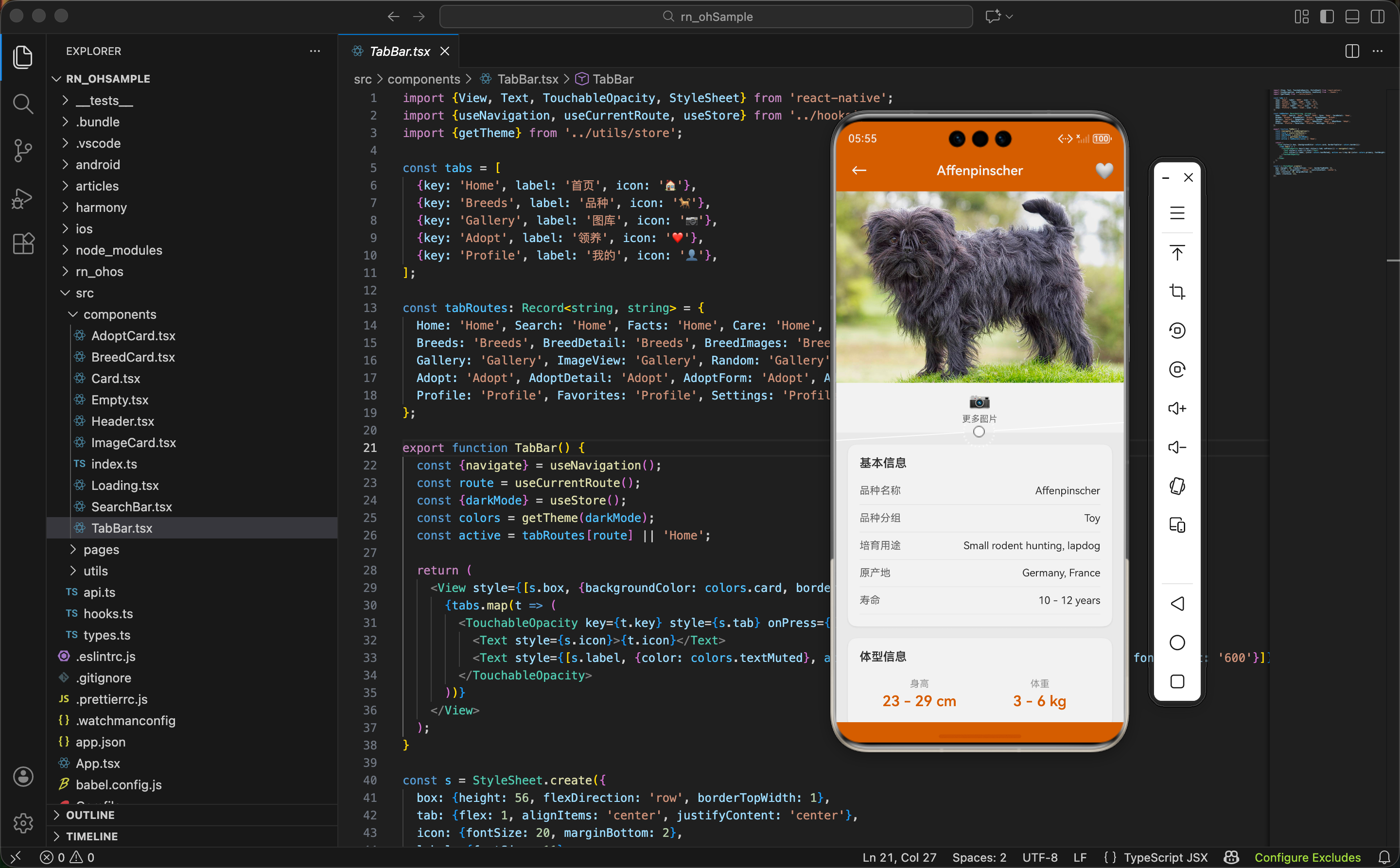Image resolution: width=1400 pixels, height=868 pixels.
Task: Tap the camera more pictures icon
Action: 979,402
